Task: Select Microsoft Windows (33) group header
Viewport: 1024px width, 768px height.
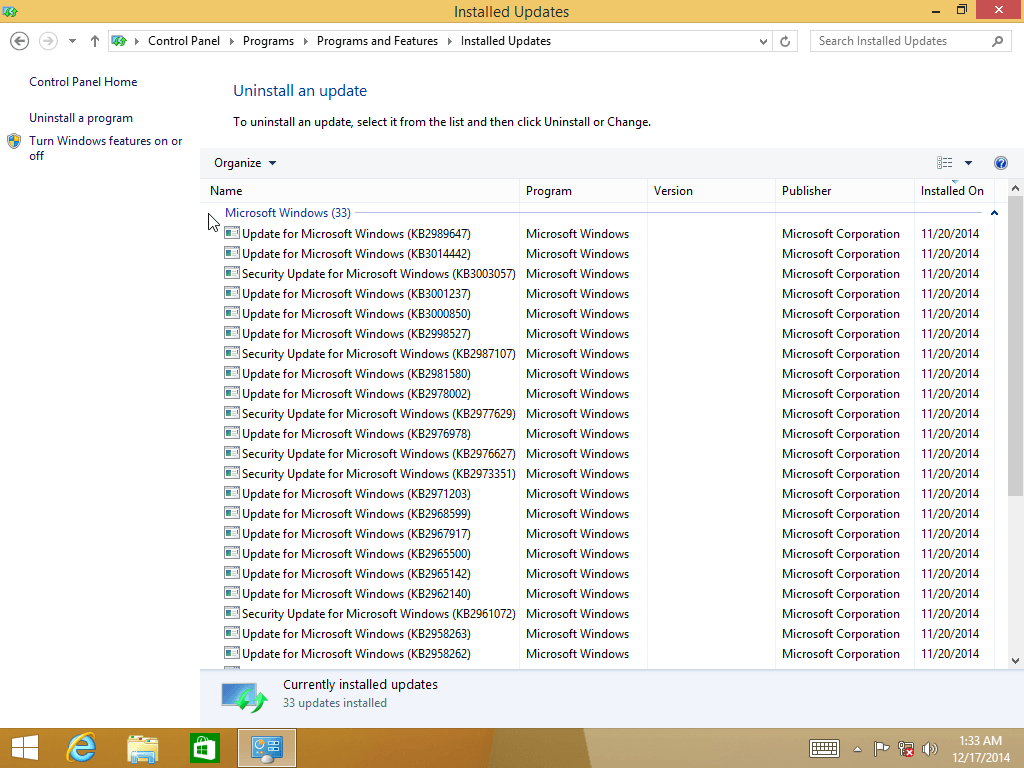Action: coord(287,213)
